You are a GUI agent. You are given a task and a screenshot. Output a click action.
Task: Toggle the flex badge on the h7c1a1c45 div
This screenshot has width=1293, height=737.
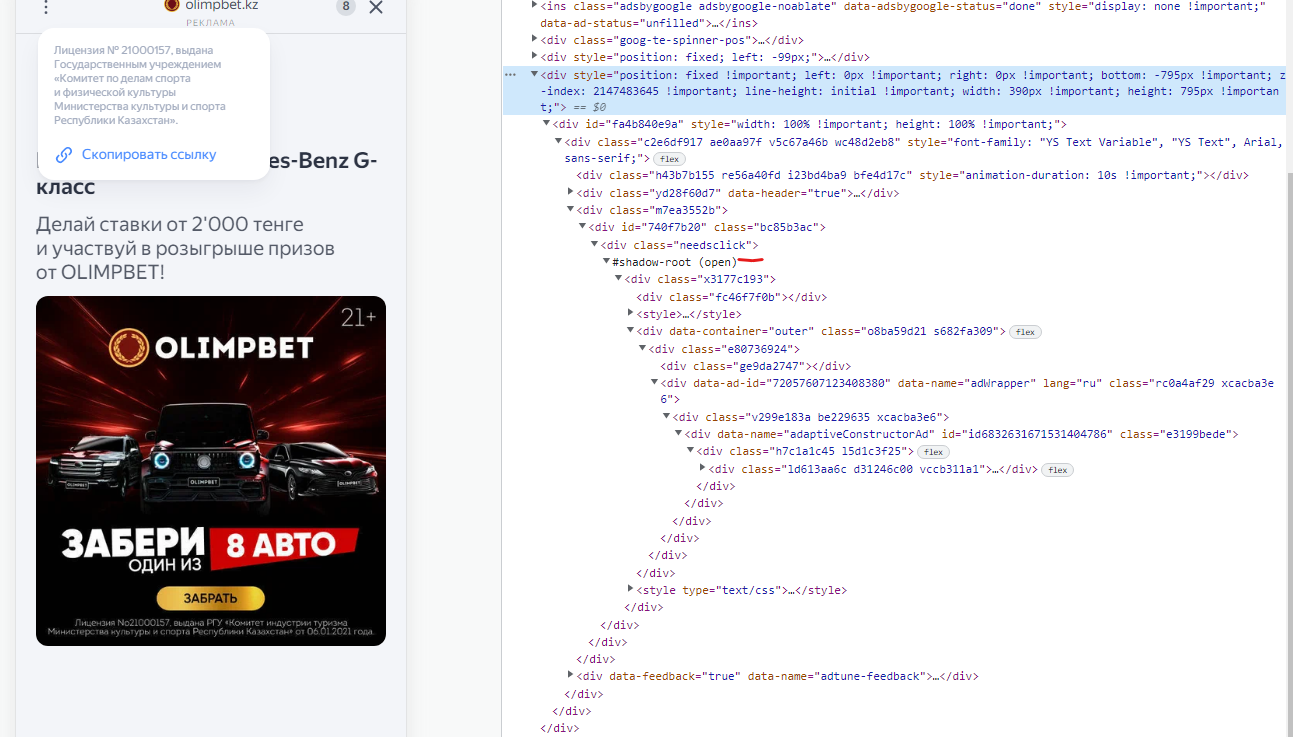932,452
